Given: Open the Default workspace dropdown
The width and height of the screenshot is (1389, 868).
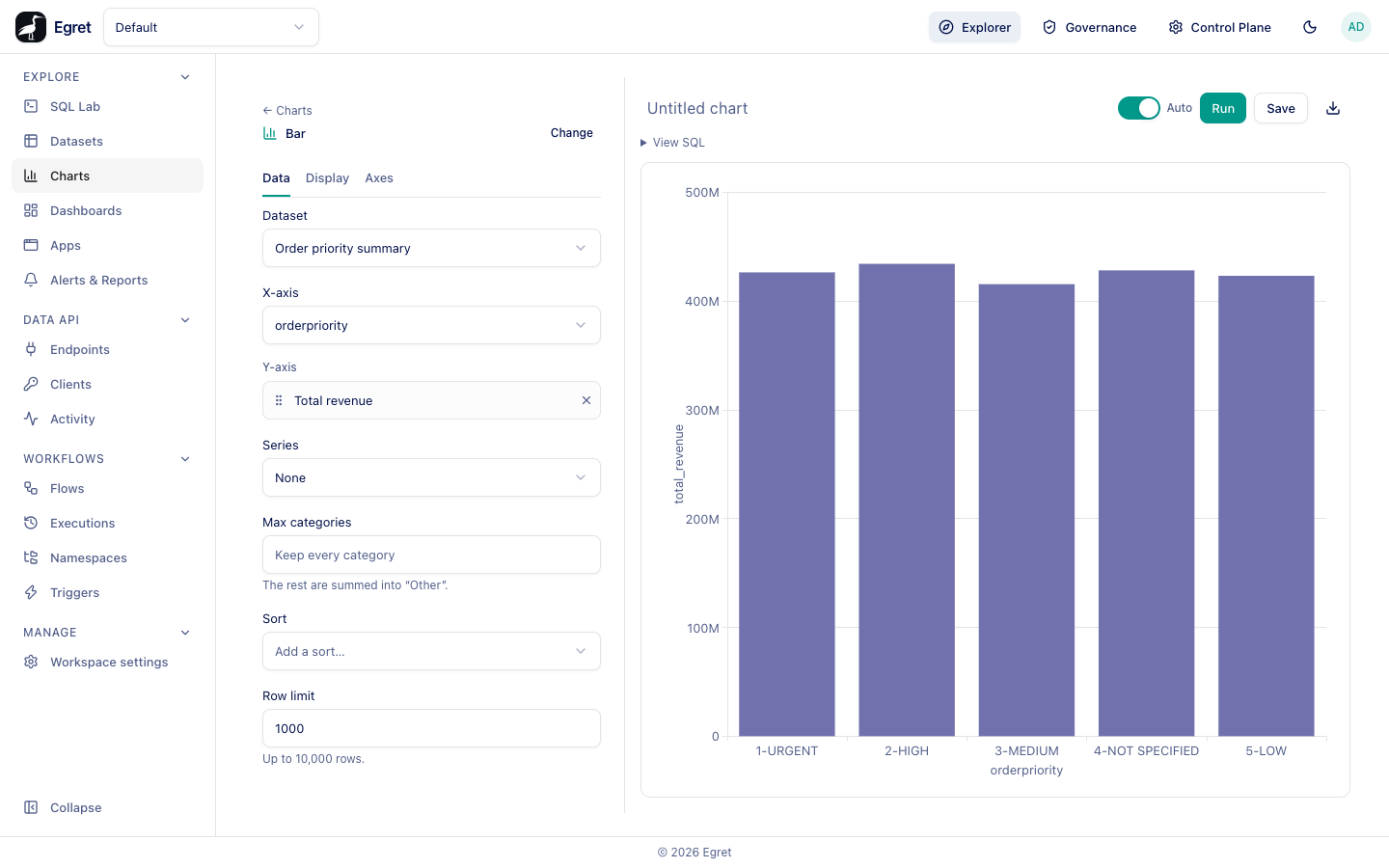Looking at the screenshot, I should point(211,27).
